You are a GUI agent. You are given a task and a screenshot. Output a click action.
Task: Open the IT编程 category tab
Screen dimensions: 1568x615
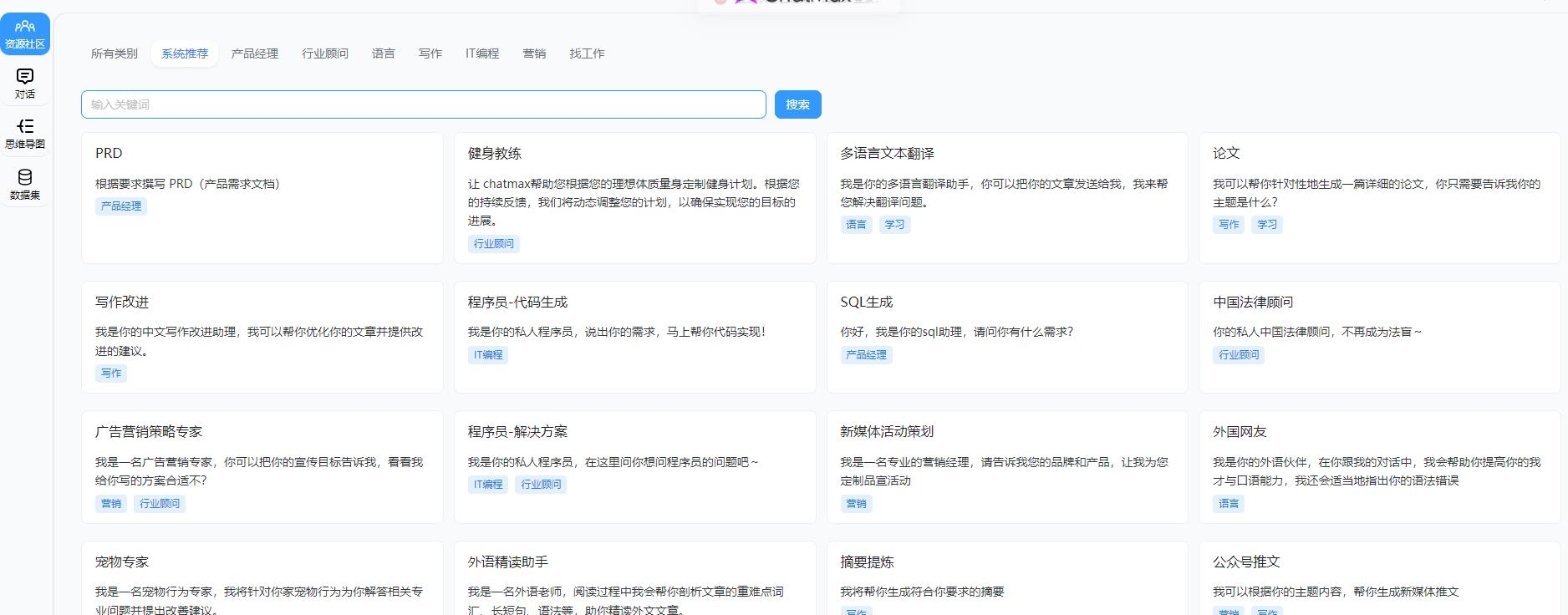(482, 53)
